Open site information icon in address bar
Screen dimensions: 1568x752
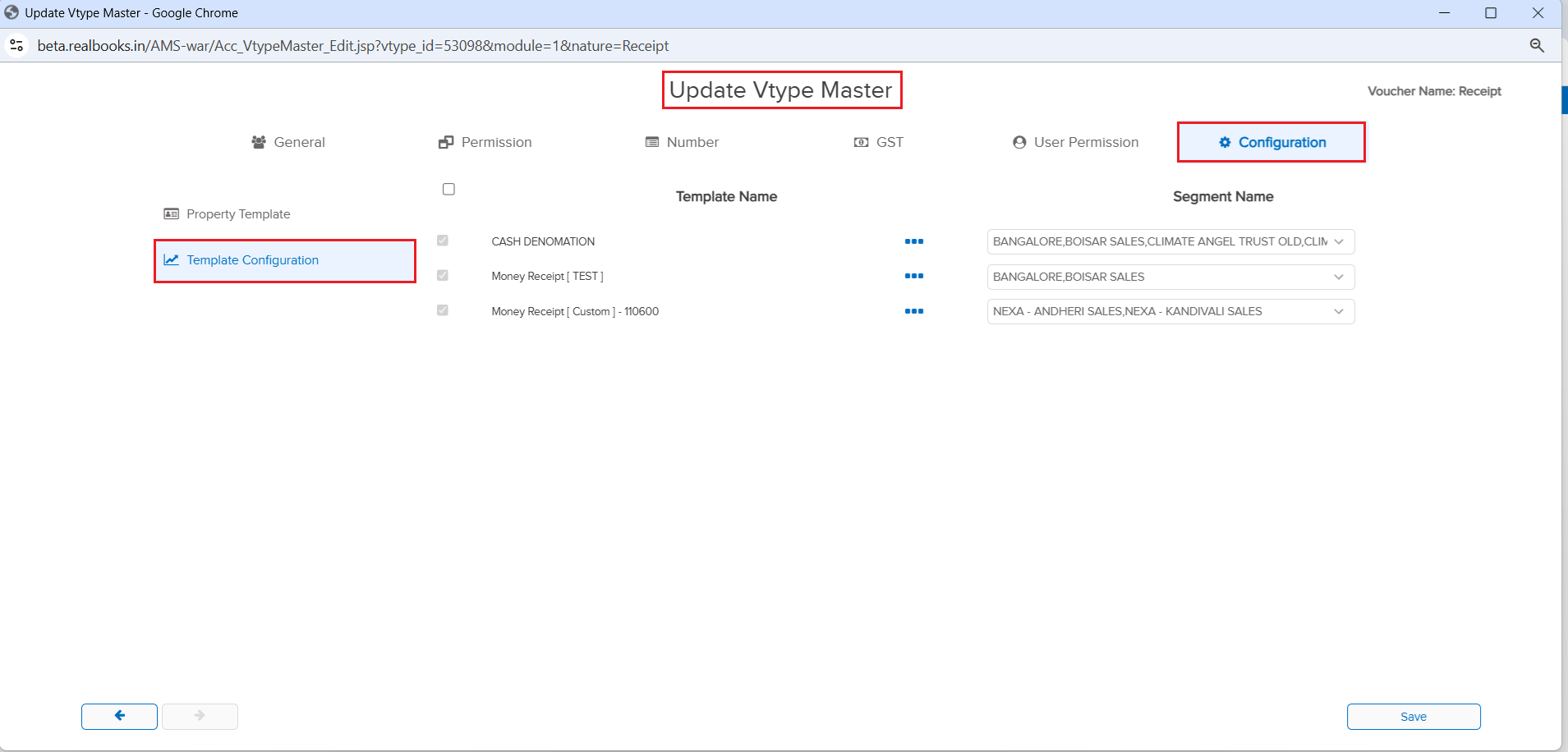pos(16,46)
